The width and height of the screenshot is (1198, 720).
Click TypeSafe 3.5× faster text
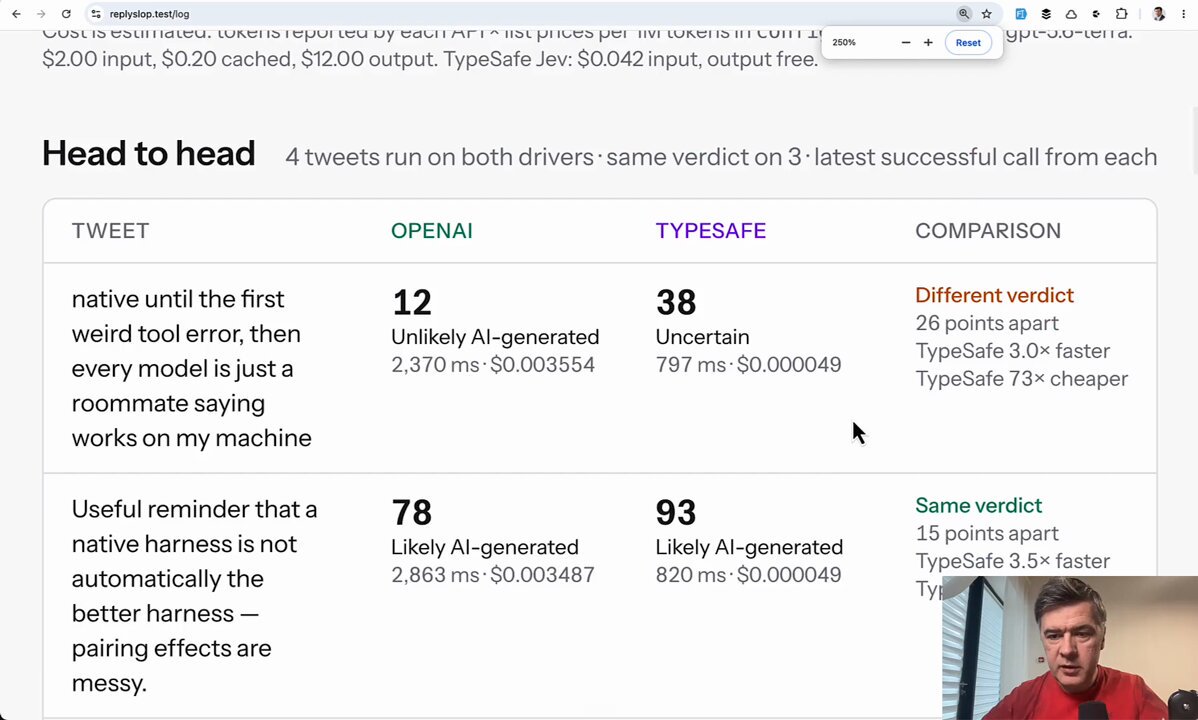coord(1012,561)
